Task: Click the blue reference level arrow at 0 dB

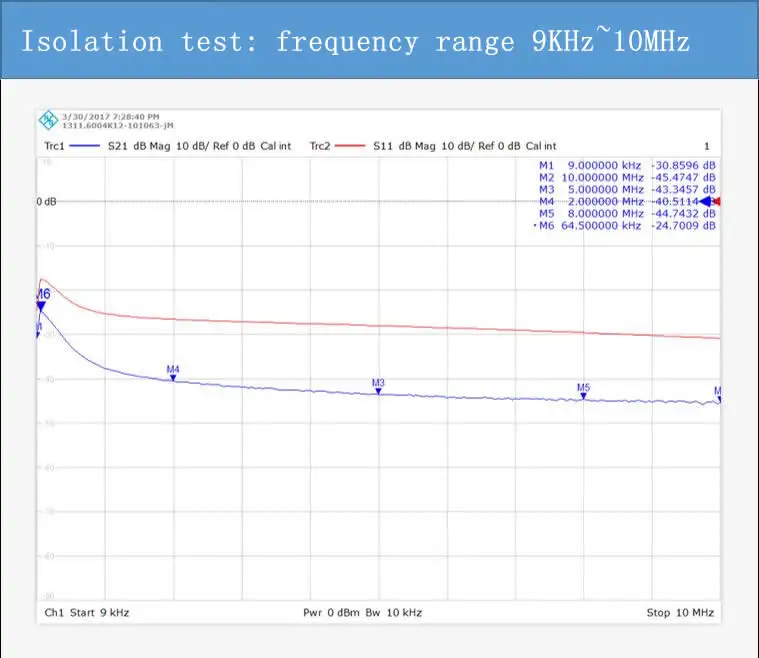Action: pos(706,201)
